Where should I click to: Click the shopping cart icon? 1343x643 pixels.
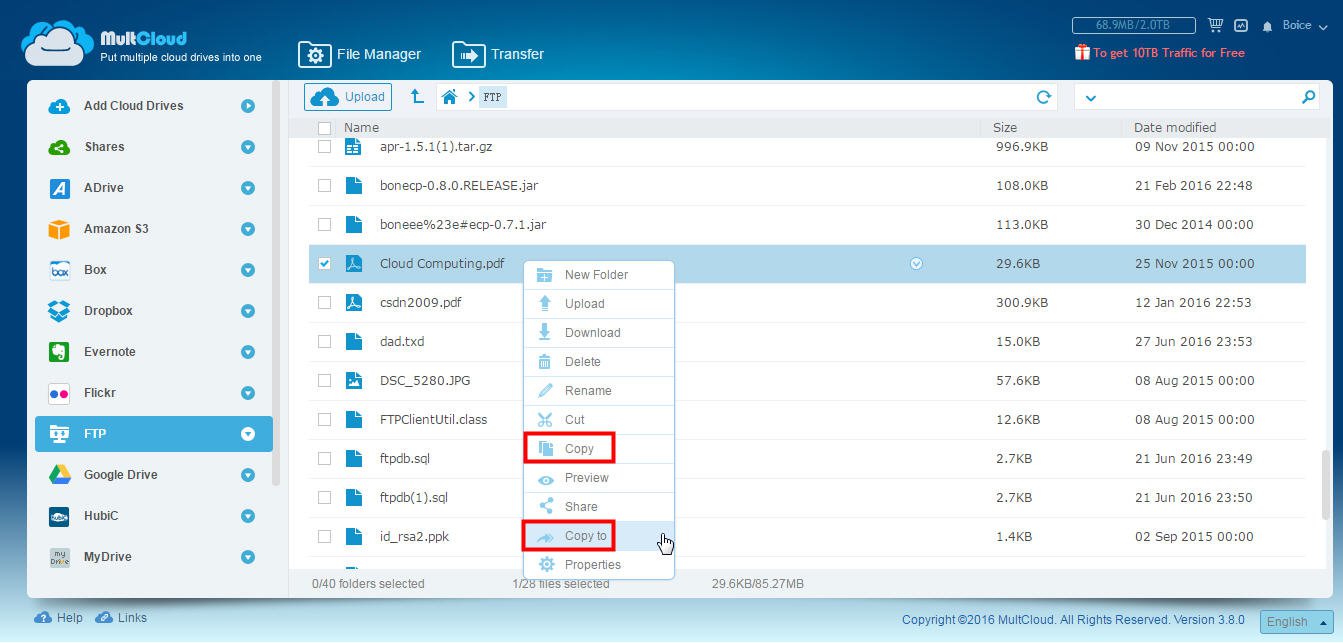tap(1215, 25)
